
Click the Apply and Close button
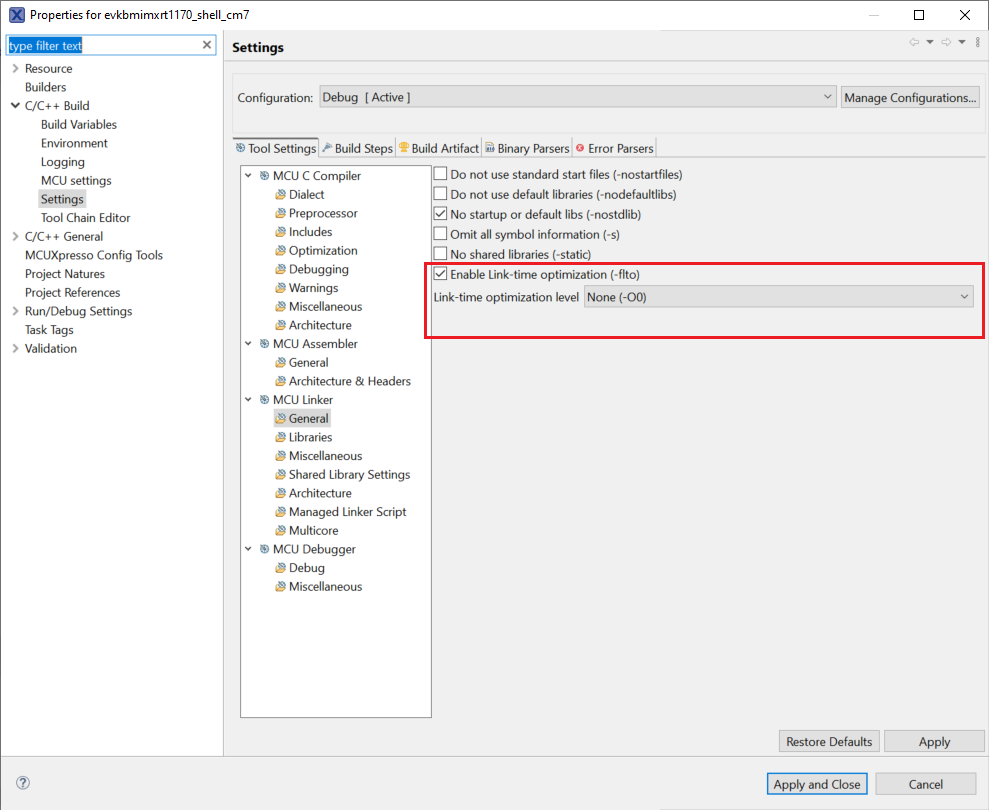[817, 784]
